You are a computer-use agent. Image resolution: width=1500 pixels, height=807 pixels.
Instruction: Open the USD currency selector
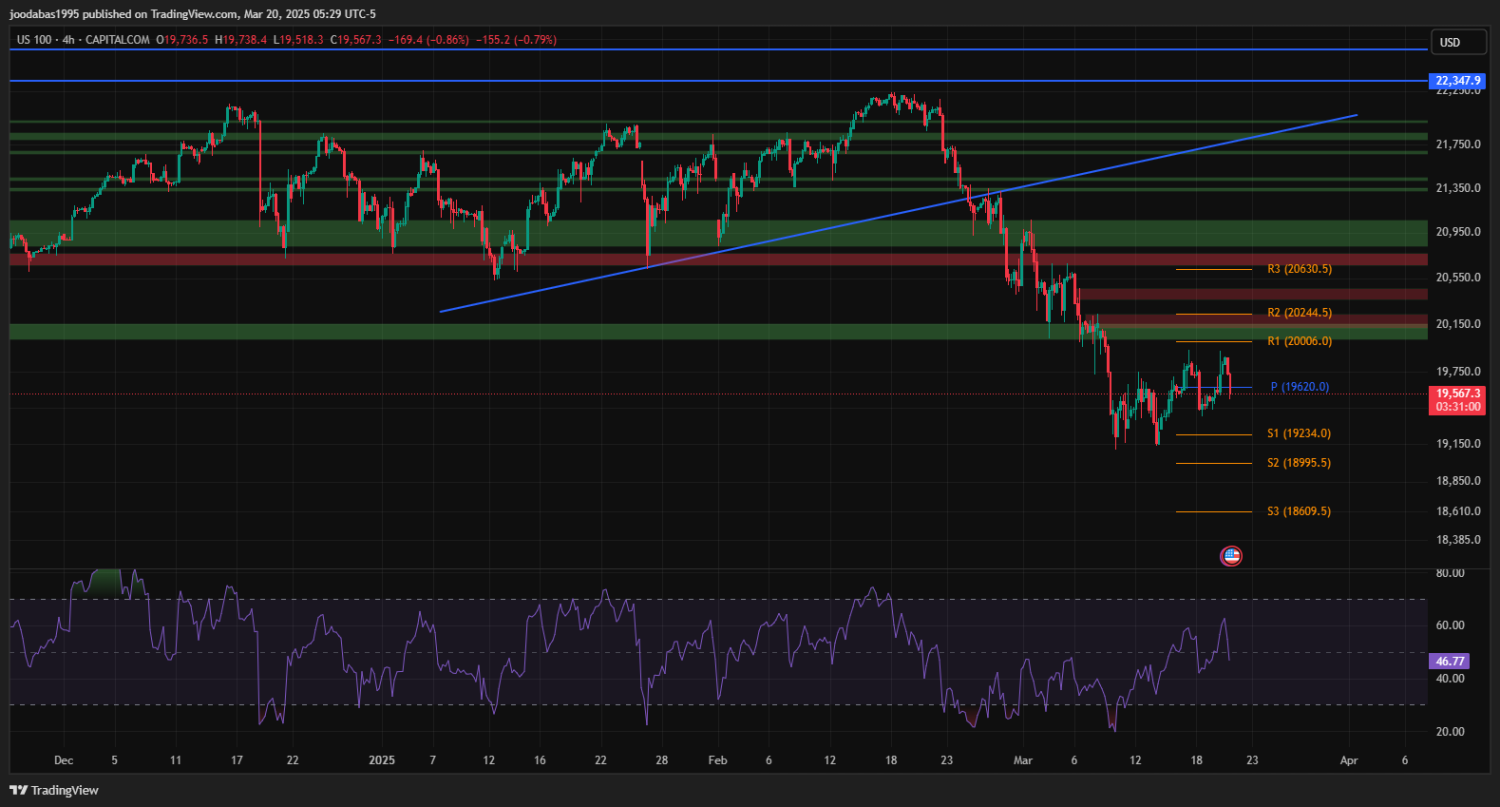pyautogui.click(x=1447, y=42)
